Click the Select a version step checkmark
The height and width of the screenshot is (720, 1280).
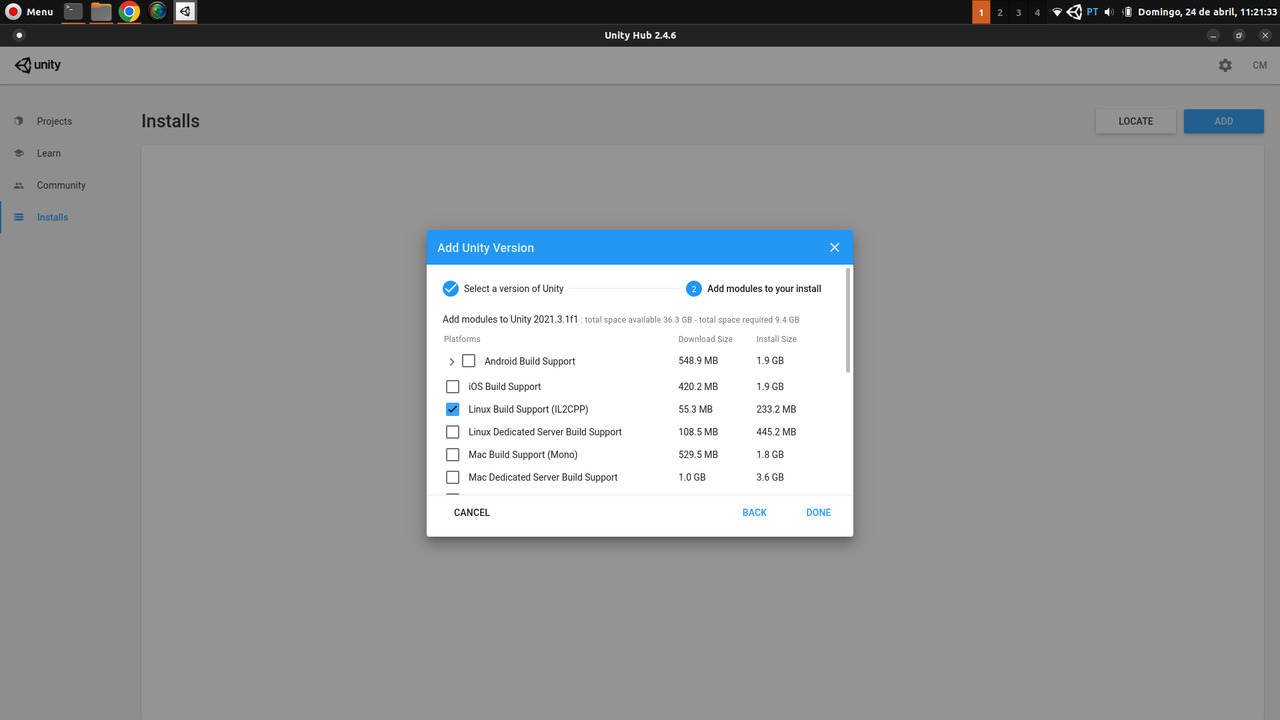click(x=451, y=289)
